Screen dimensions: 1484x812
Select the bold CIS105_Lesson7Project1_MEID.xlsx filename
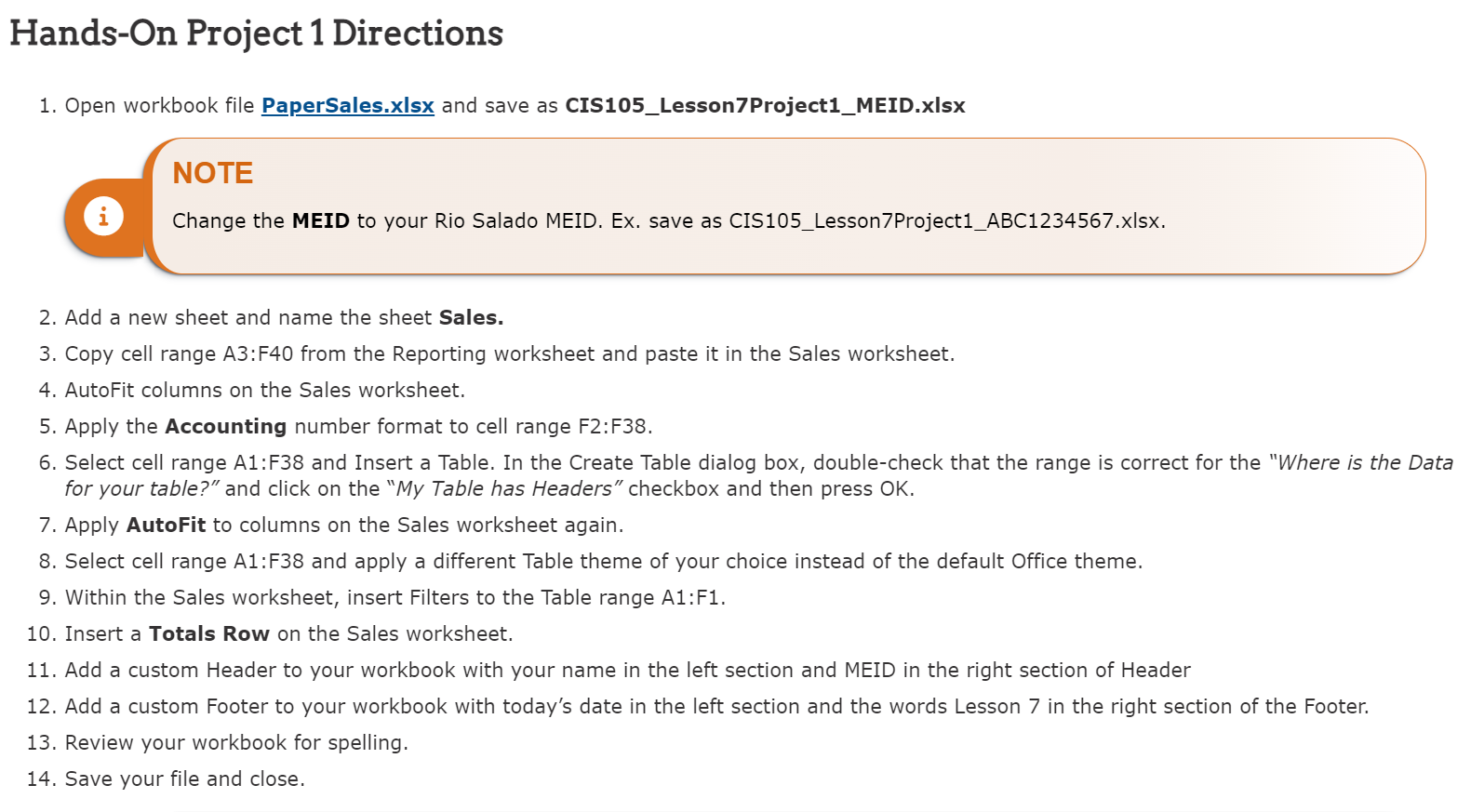(x=765, y=106)
